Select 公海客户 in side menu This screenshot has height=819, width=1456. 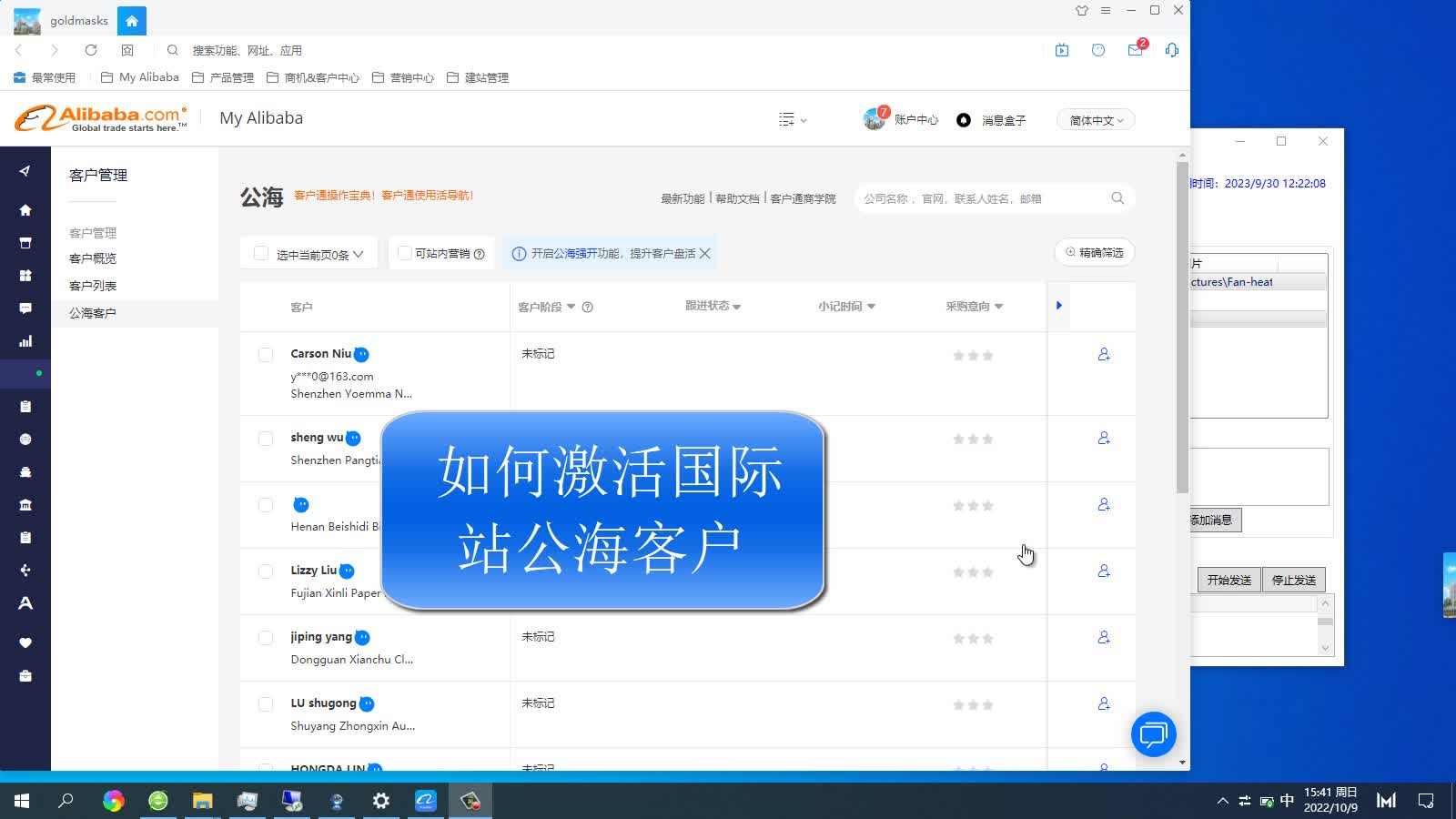pos(93,313)
